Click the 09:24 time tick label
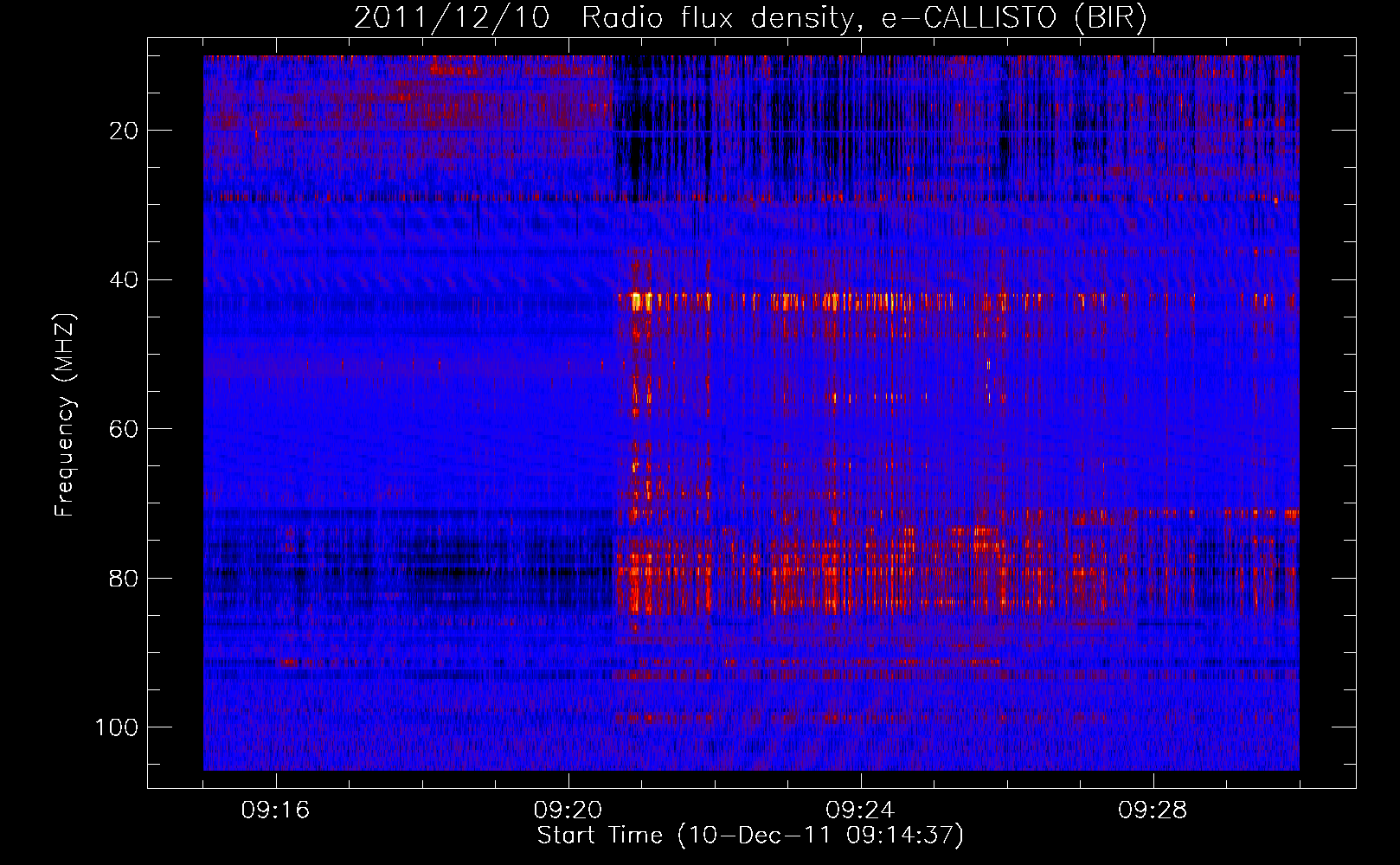This screenshot has height=865, width=1400. tap(860, 811)
